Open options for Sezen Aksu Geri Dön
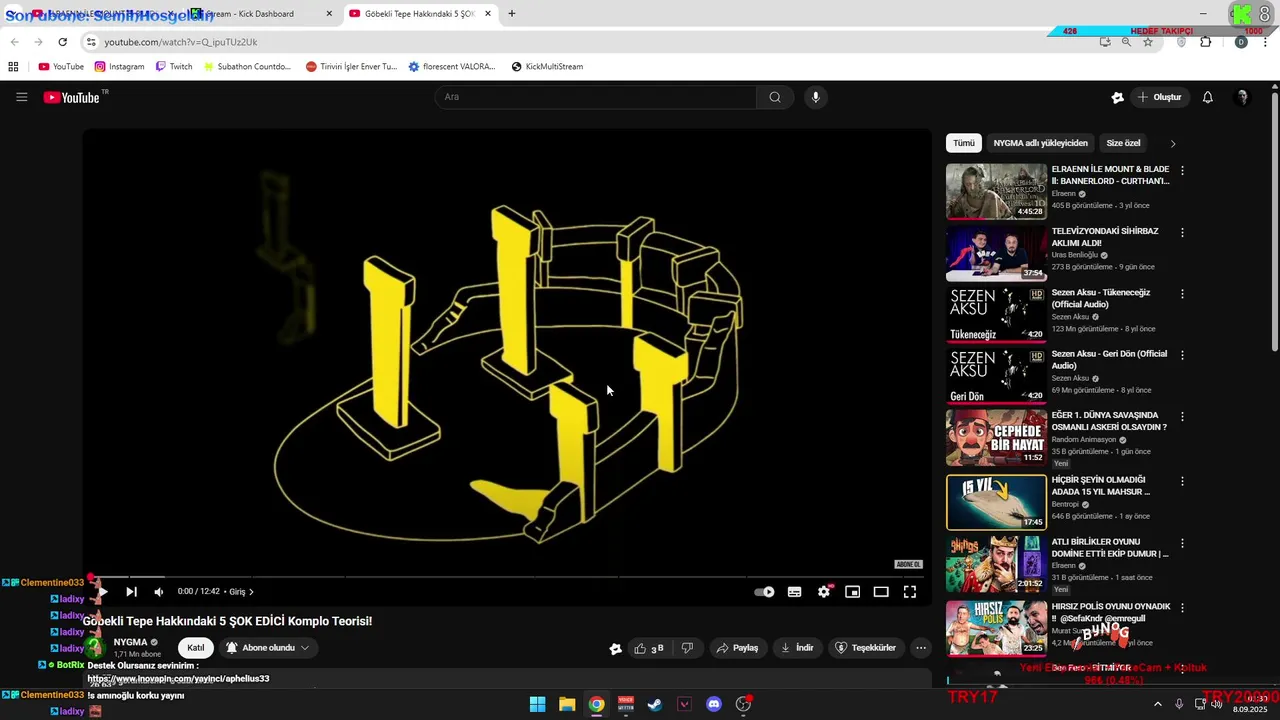 [x=1182, y=355]
